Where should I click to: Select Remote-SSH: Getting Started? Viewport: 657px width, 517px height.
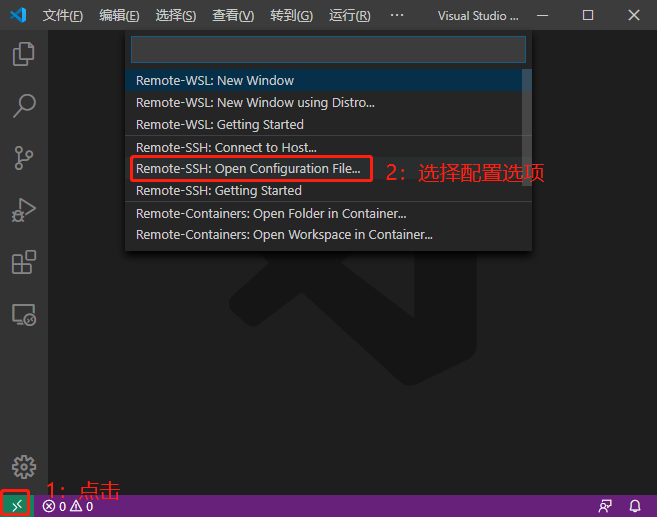click(x=324, y=191)
